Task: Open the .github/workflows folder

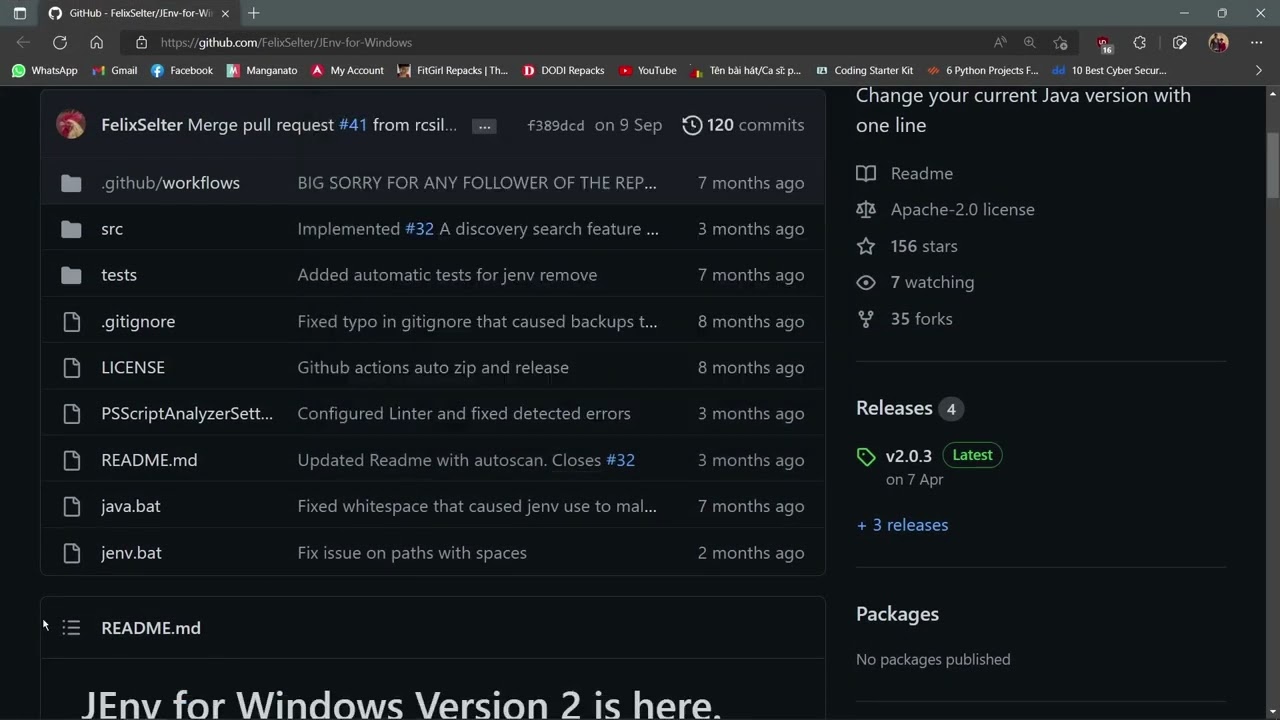Action: click(x=170, y=183)
